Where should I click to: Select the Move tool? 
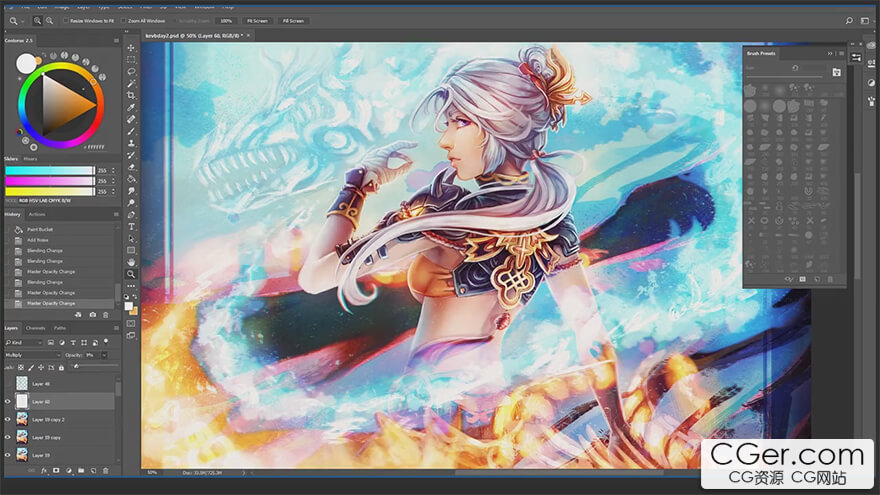click(131, 48)
